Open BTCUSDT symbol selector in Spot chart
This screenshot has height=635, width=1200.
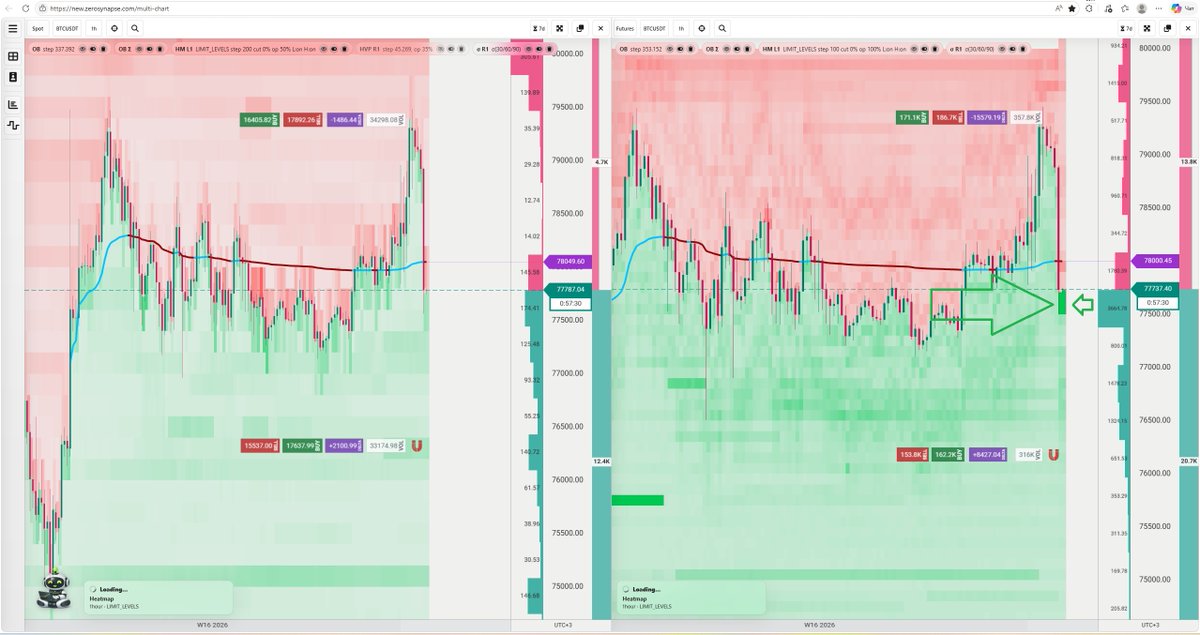point(67,29)
